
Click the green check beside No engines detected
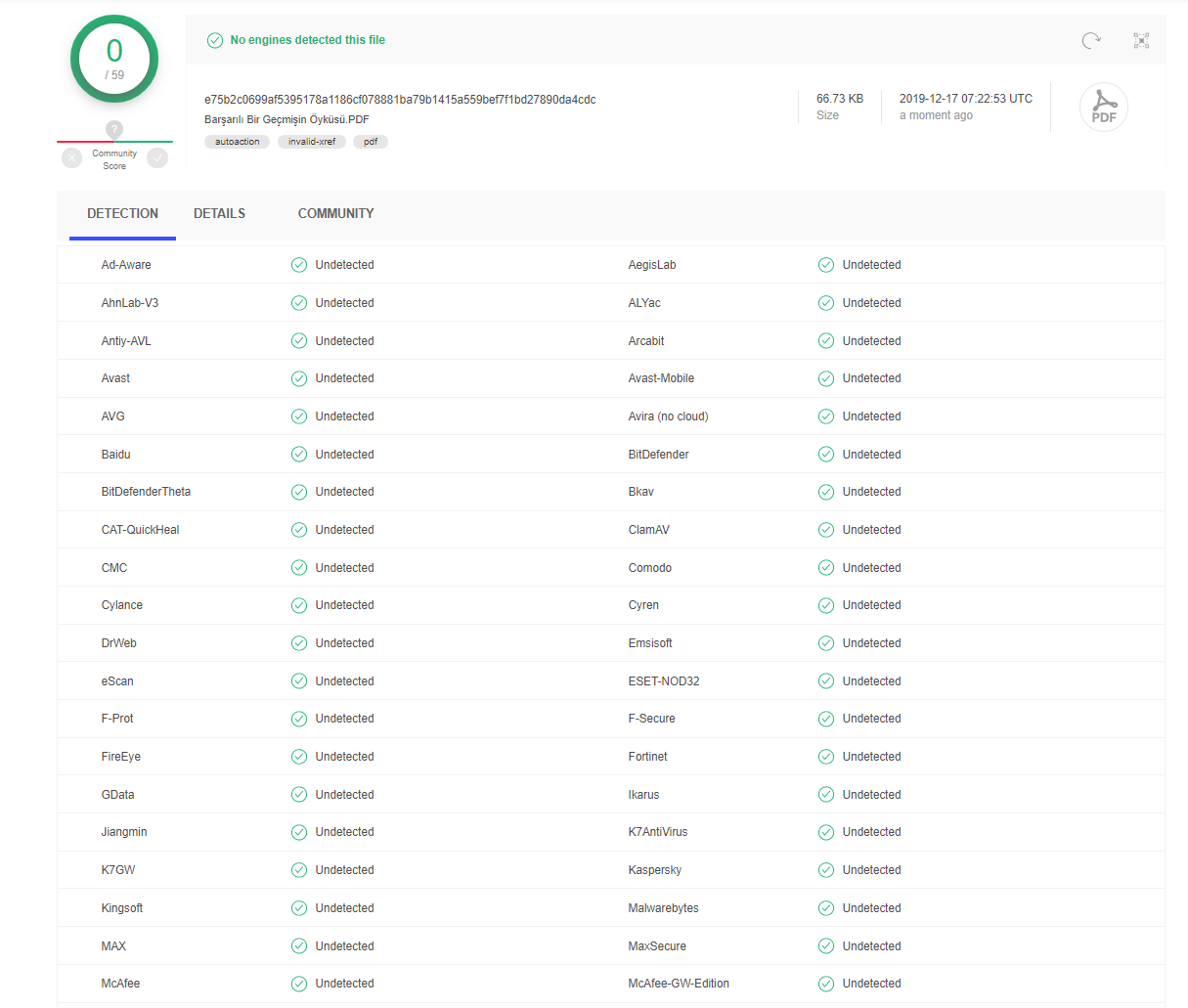point(215,40)
